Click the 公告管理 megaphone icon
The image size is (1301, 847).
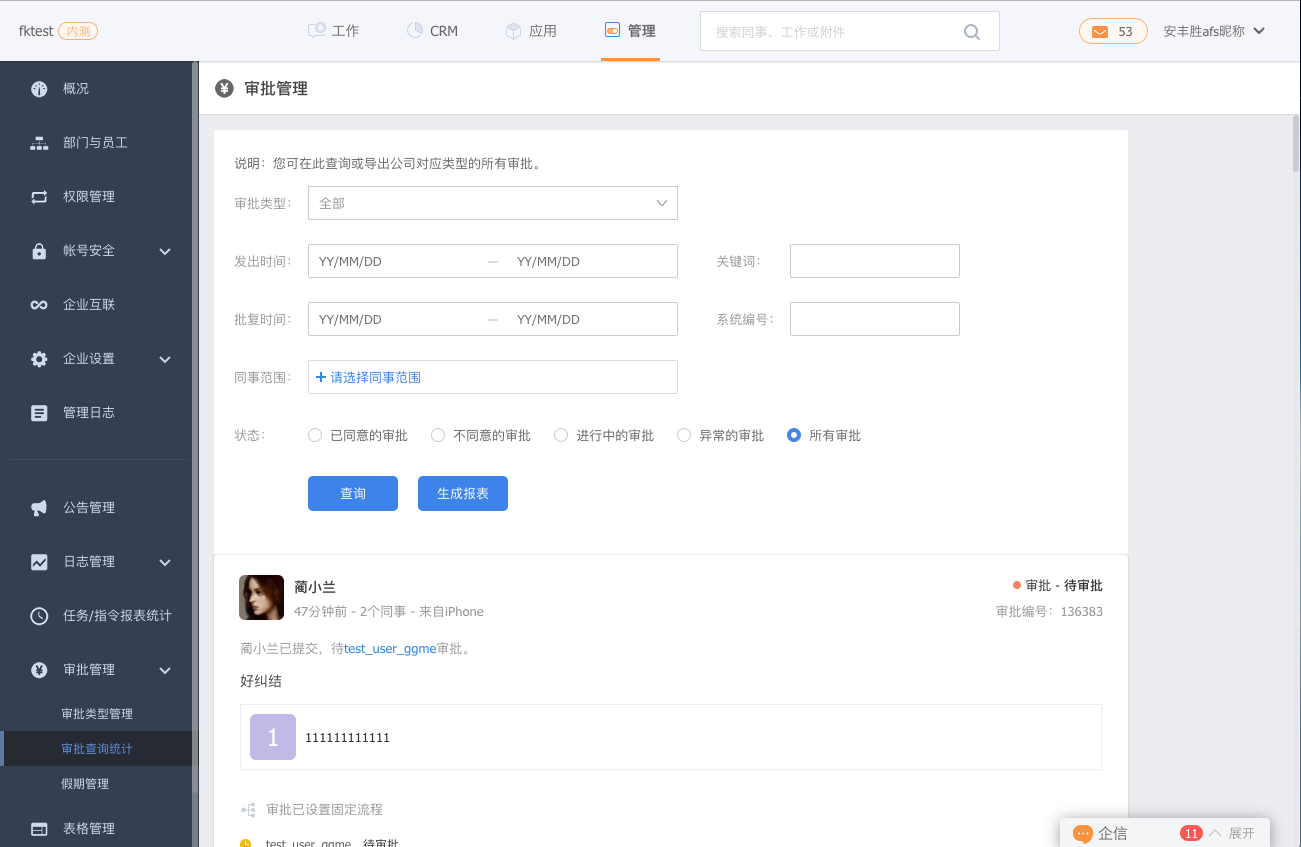[x=39, y=508]
